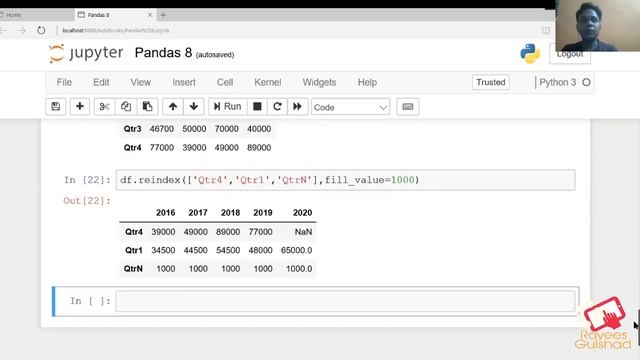Click the empty code cell input
This screenshot has width=640, height=360.
click(345, 301)
